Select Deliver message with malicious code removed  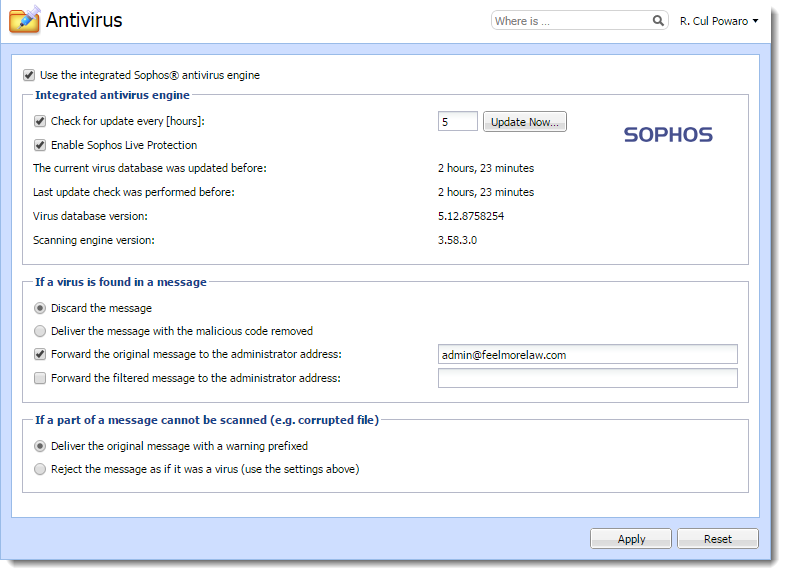[x=40, y=331]
